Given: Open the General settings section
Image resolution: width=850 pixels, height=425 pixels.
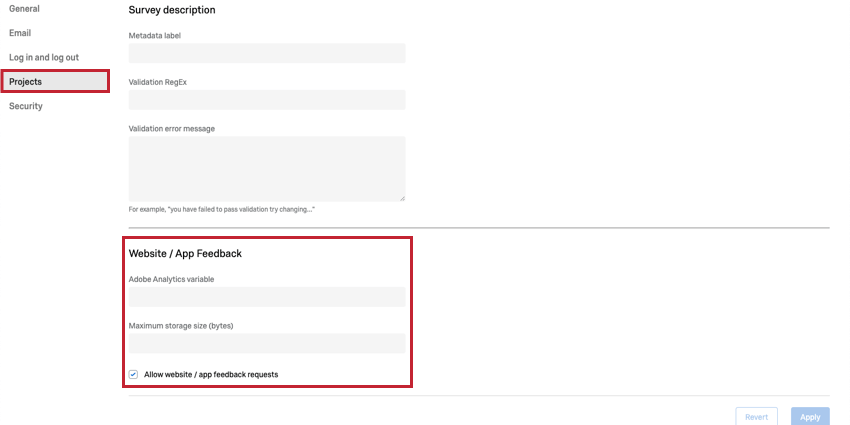Looking at the screenshot, I should tap(24, 9).
